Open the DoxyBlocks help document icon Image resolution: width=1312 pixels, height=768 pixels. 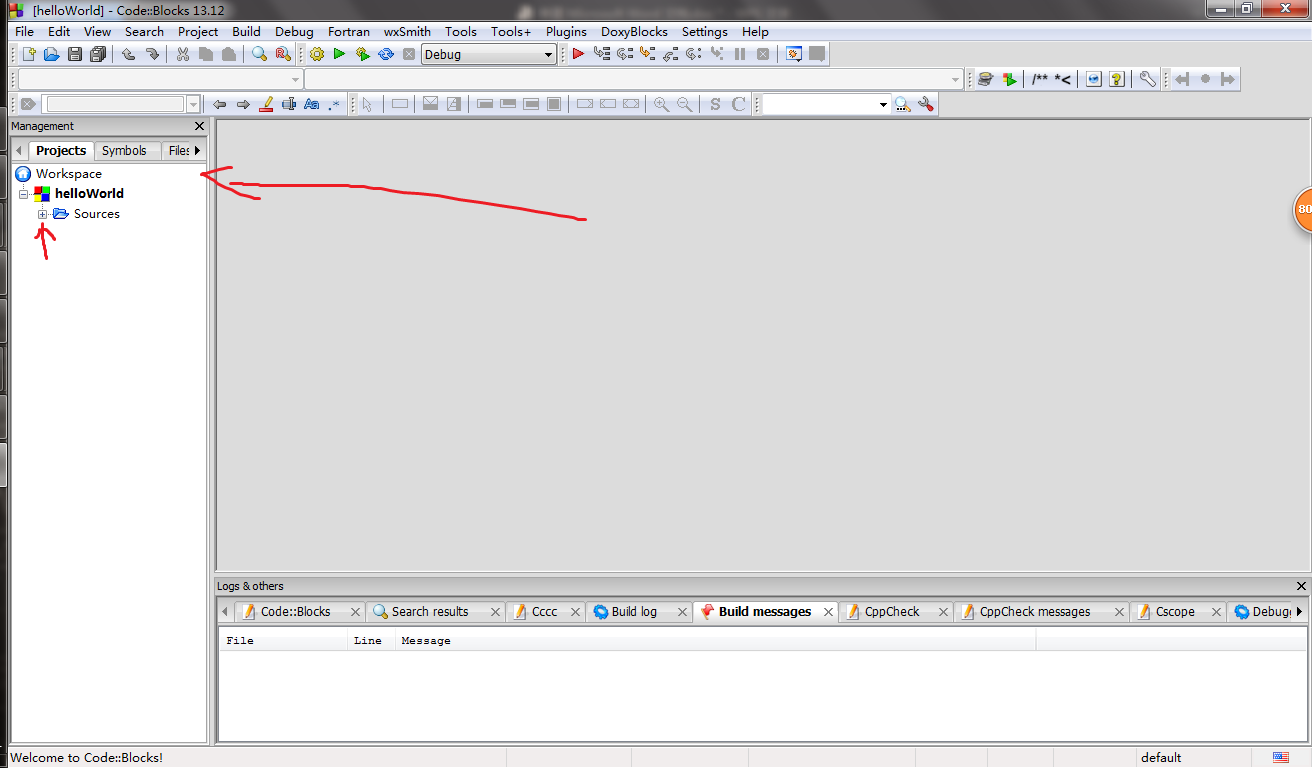coord(1117,79)
